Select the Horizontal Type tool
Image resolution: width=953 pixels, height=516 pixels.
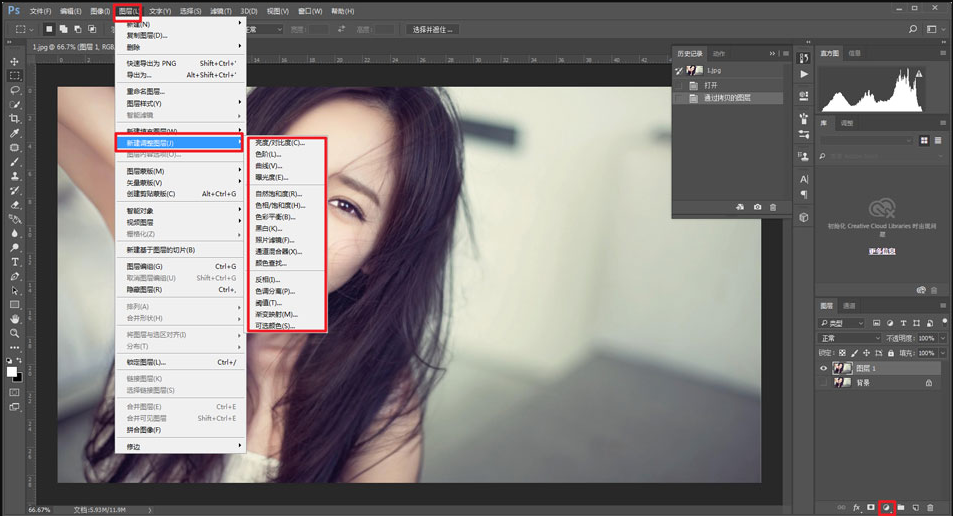tap(14, 262)
